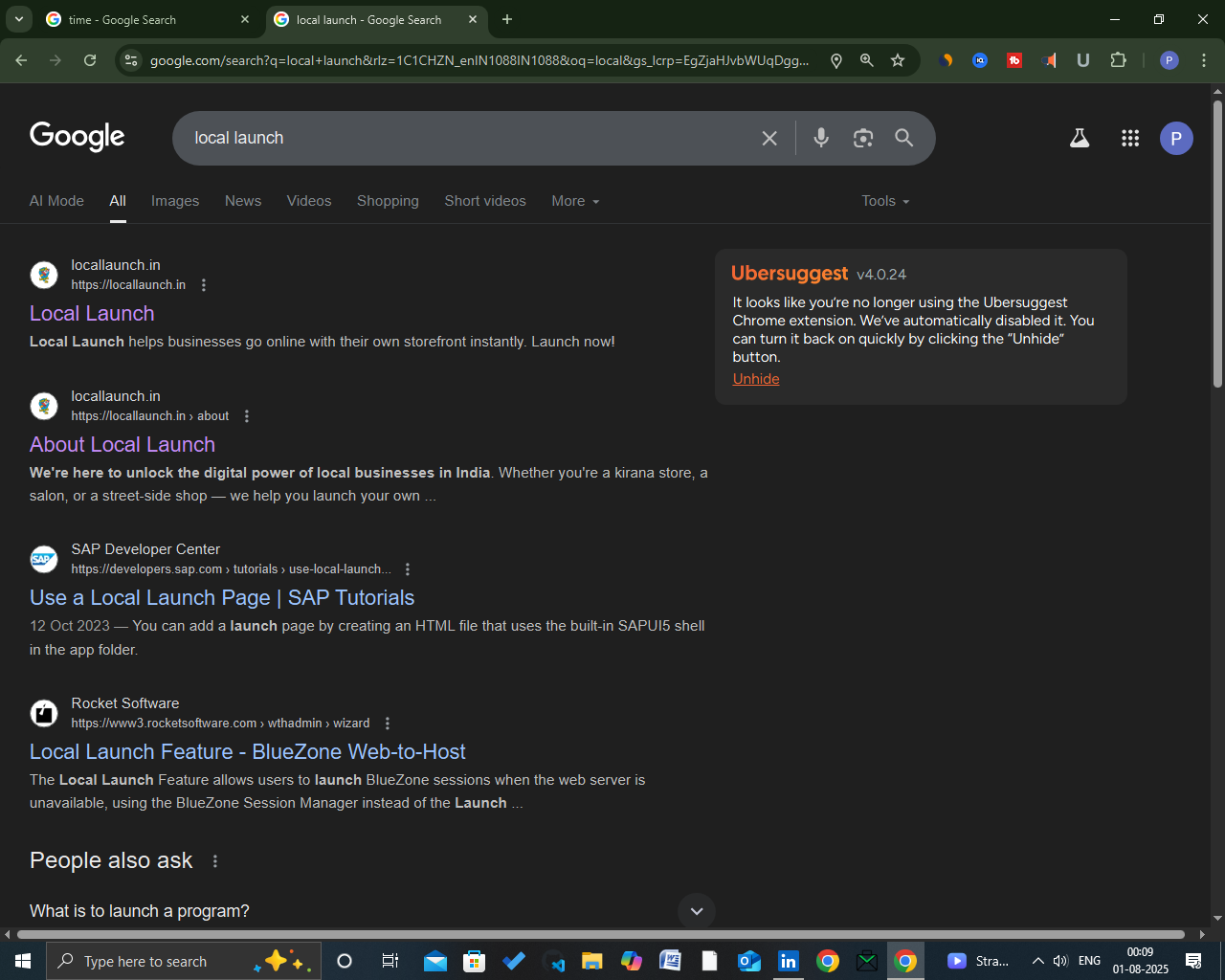The image size is (1225, 980).
Task: Switch to Images results tab
Action: coord(175,201)
